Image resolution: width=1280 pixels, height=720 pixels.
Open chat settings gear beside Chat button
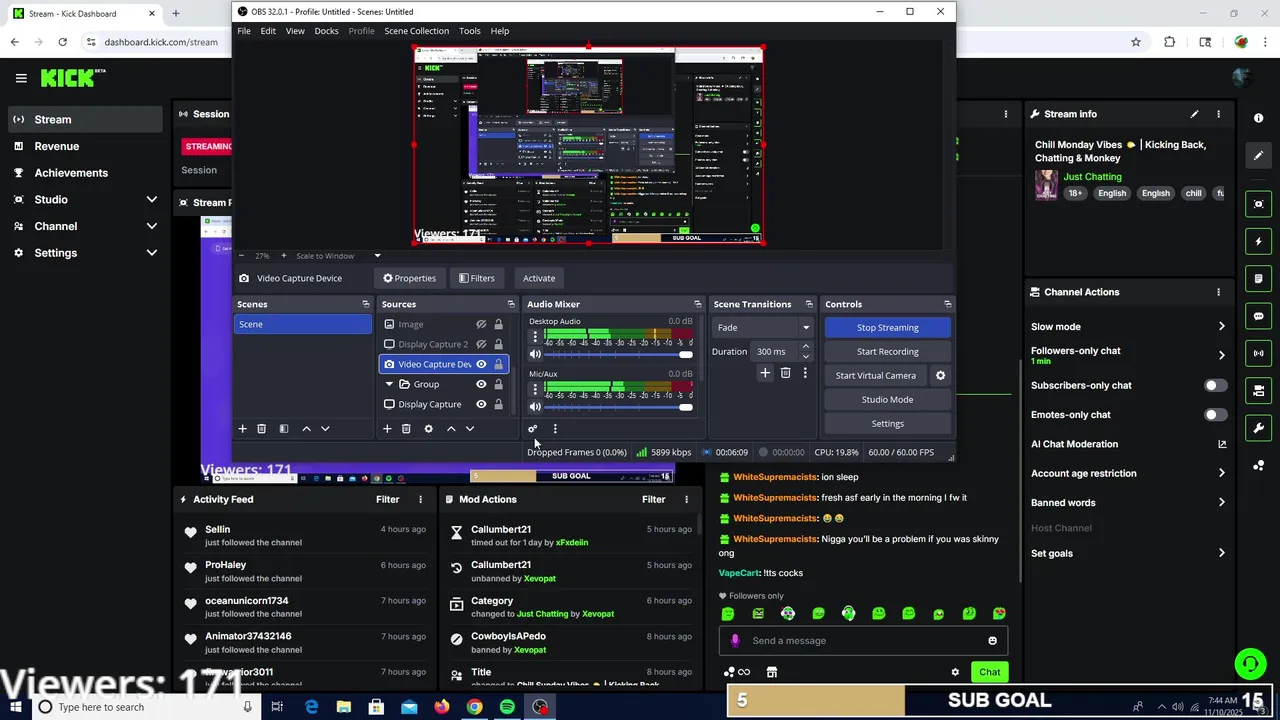955,672
